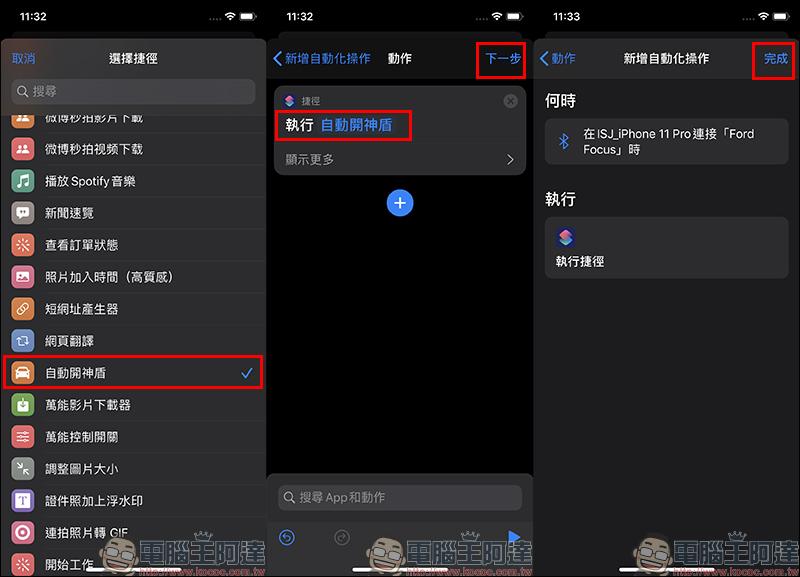800x577 pixels.
Task: Click the news browsing shortcut icon
Action: tap(22, 213)
